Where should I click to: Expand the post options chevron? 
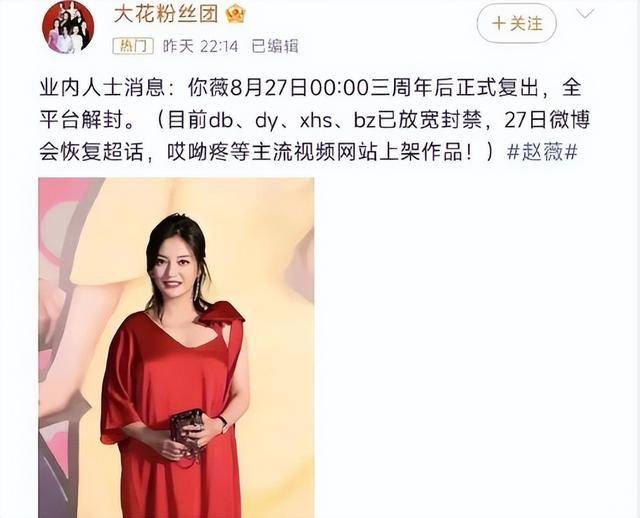(586, 14)
